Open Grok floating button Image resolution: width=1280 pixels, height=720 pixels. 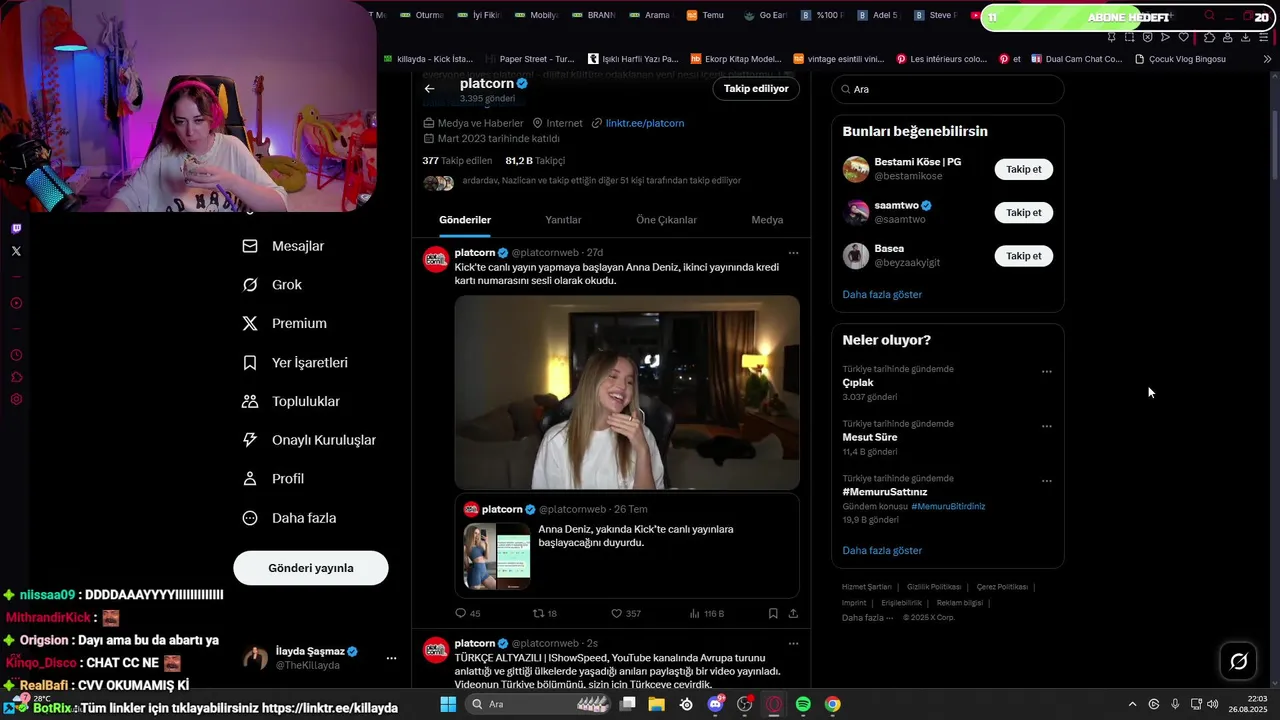[1238, 661]
